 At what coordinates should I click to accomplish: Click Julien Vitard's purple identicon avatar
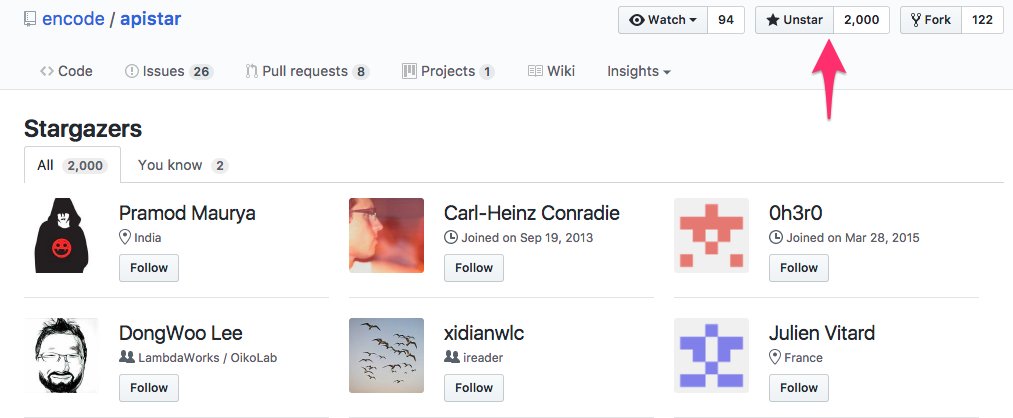[711, 355]
